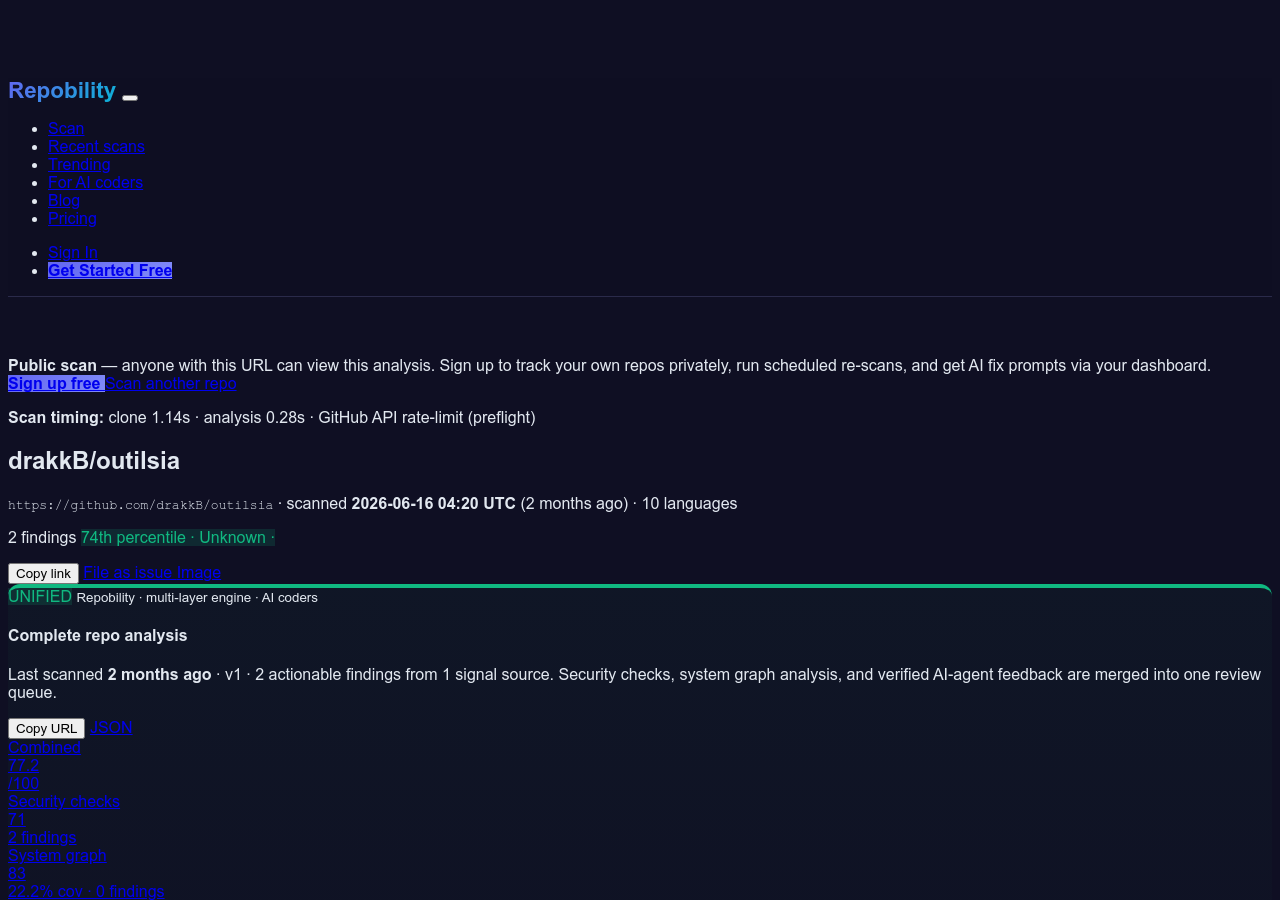Open the JSON export link
This screenshot has height=900, width=1280.
pos(111,727)
